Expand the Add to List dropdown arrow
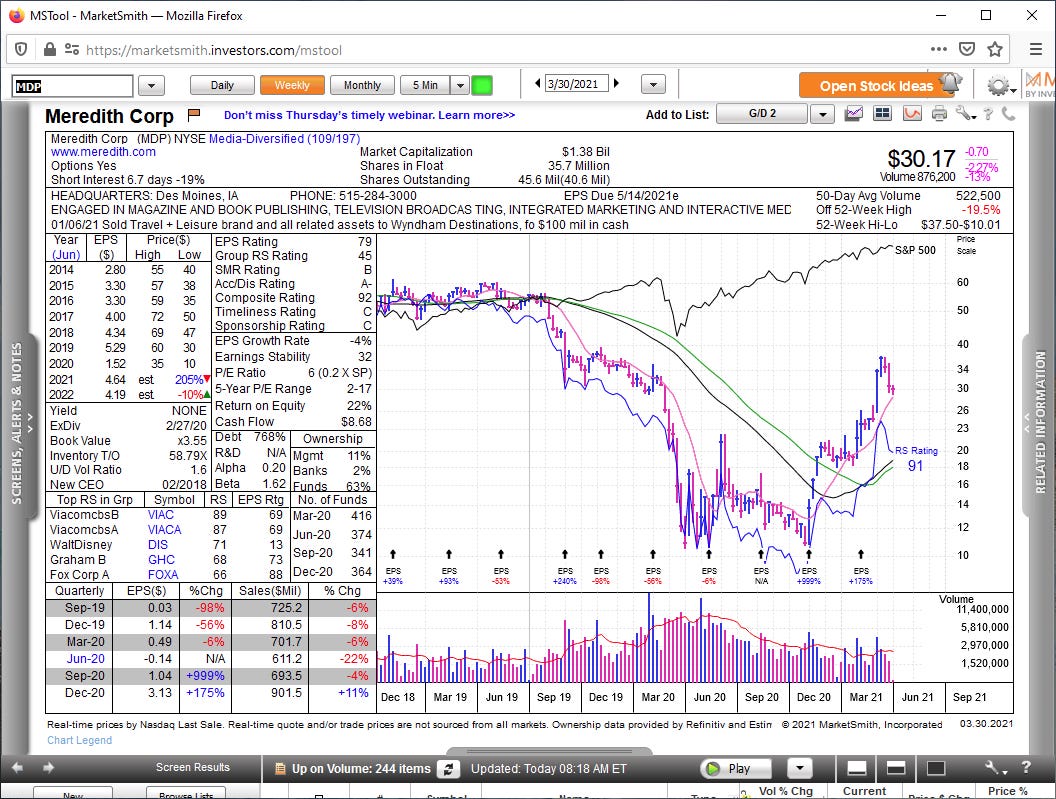 point(822,114)
